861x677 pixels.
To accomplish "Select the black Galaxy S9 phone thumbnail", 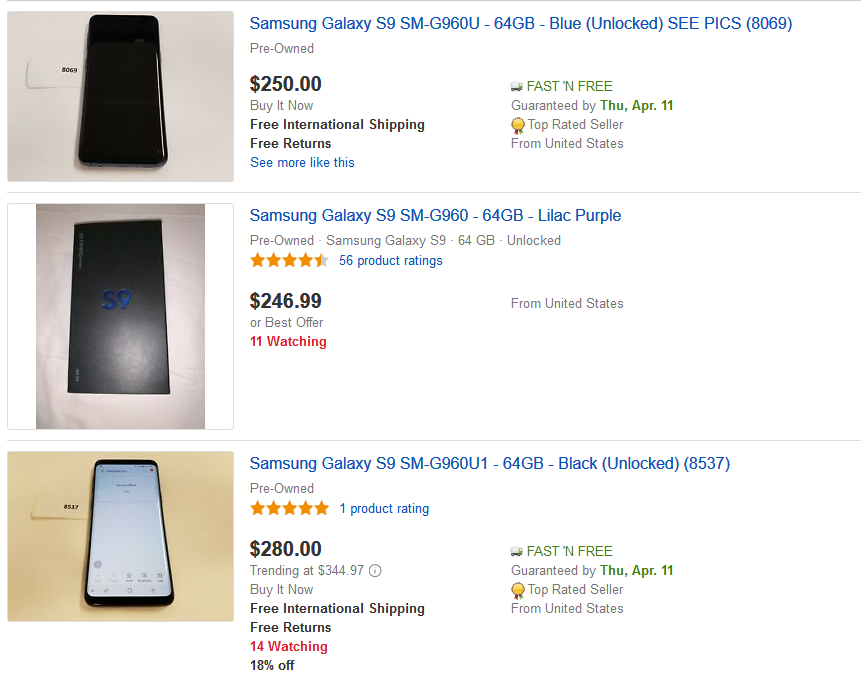I will (x=121, y=536).
